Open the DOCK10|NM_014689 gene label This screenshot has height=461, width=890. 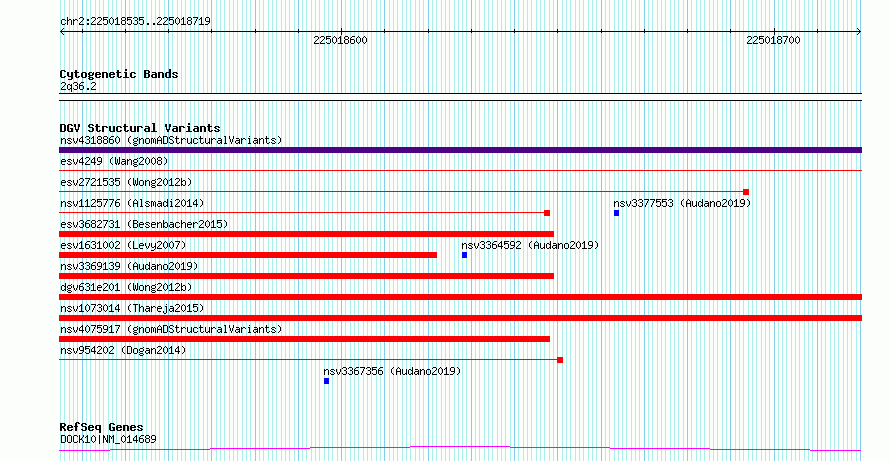(108, 439)
